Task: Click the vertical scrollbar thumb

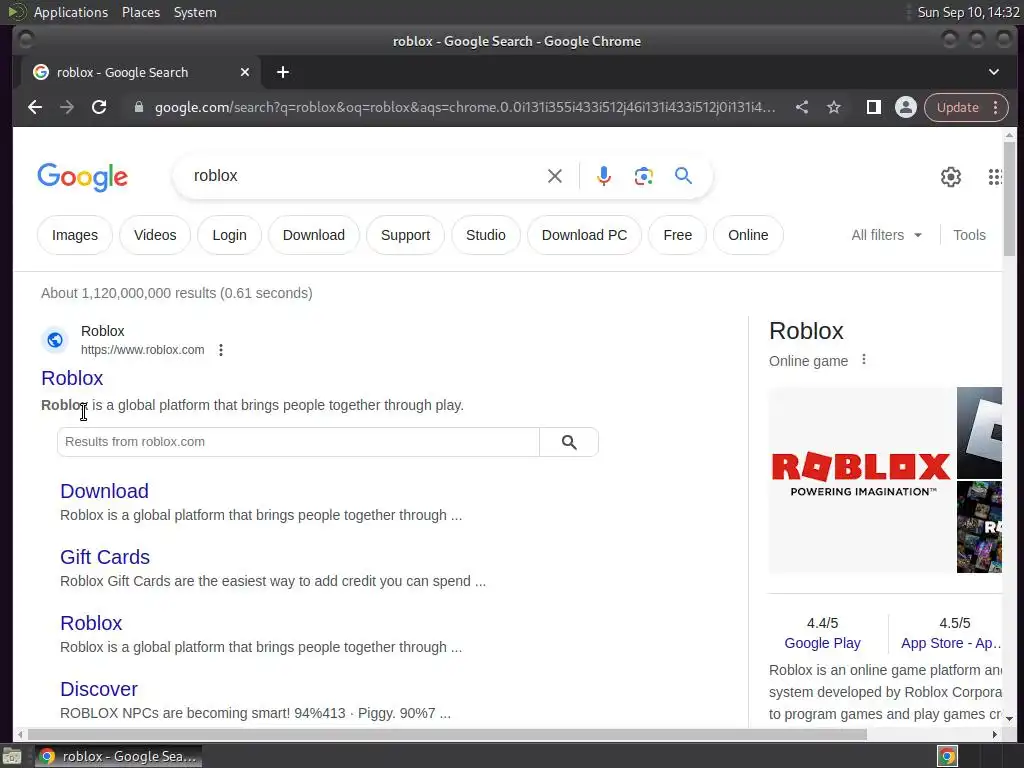Action: [1010, 199]
